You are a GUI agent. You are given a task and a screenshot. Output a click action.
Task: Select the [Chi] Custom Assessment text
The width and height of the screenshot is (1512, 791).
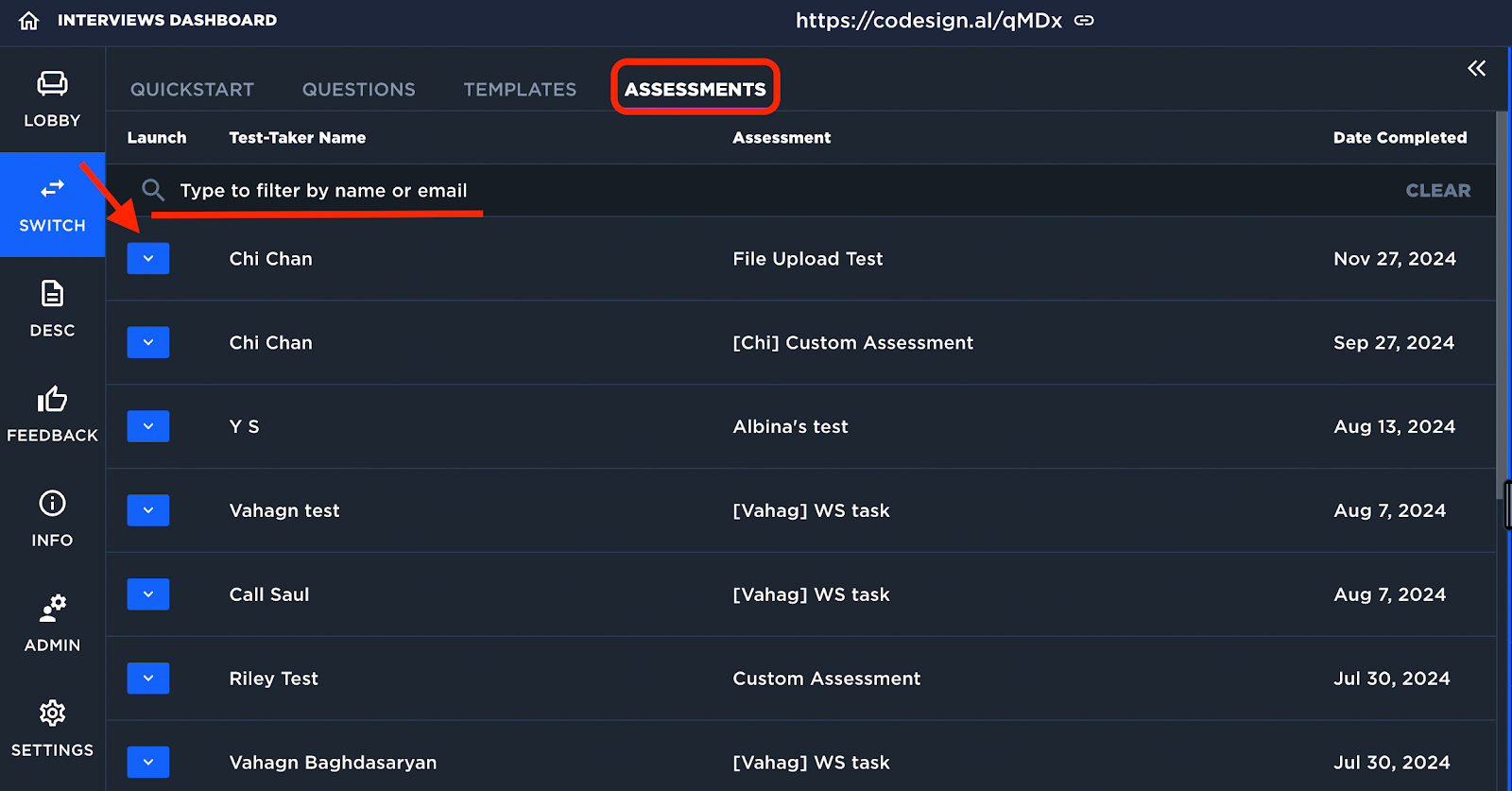tap(853, 342)
